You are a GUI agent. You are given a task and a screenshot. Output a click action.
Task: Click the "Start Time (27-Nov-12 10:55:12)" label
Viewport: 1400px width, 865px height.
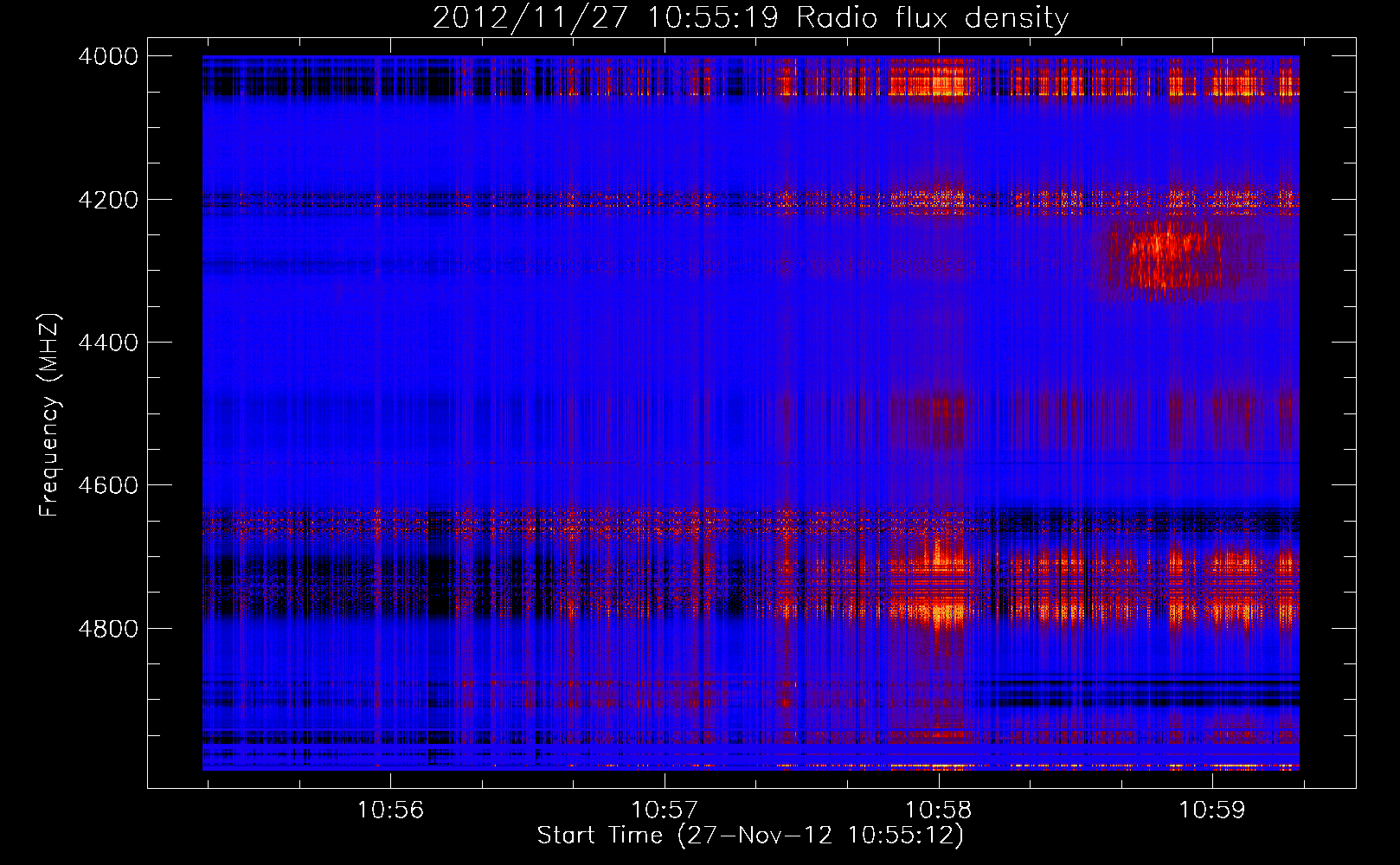750,836
